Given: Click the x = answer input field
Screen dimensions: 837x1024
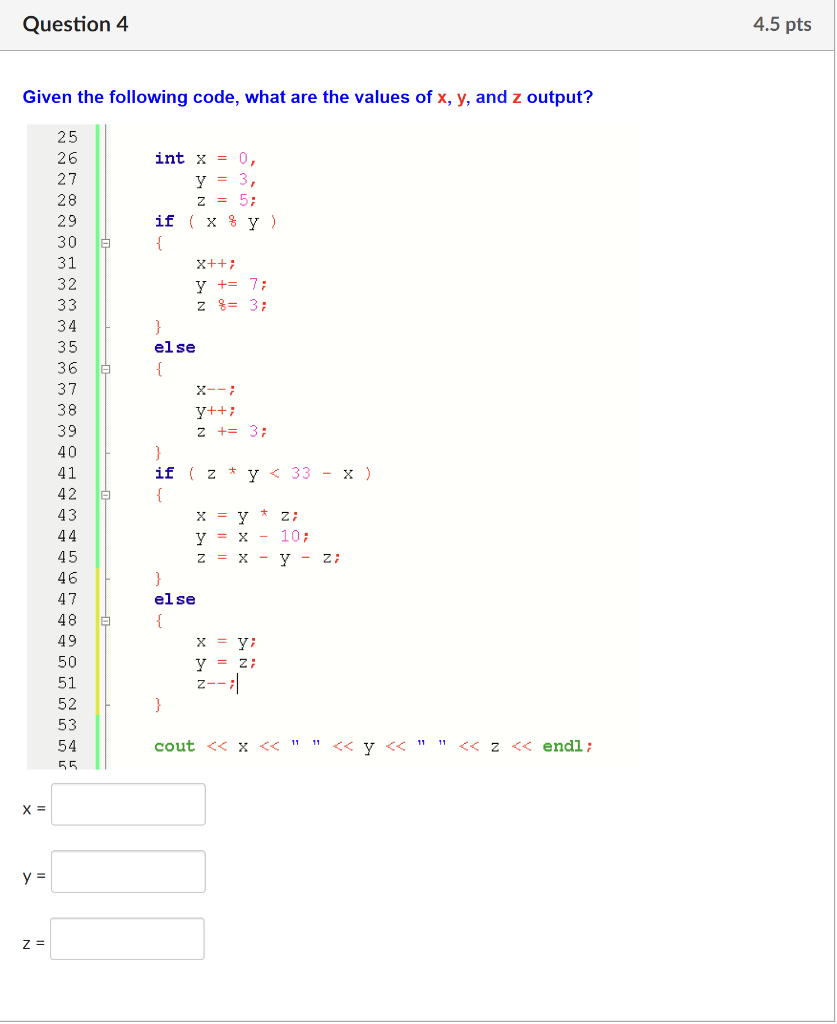Looking at the screenshot, I should pyautogui.click(x=129, y=805).
